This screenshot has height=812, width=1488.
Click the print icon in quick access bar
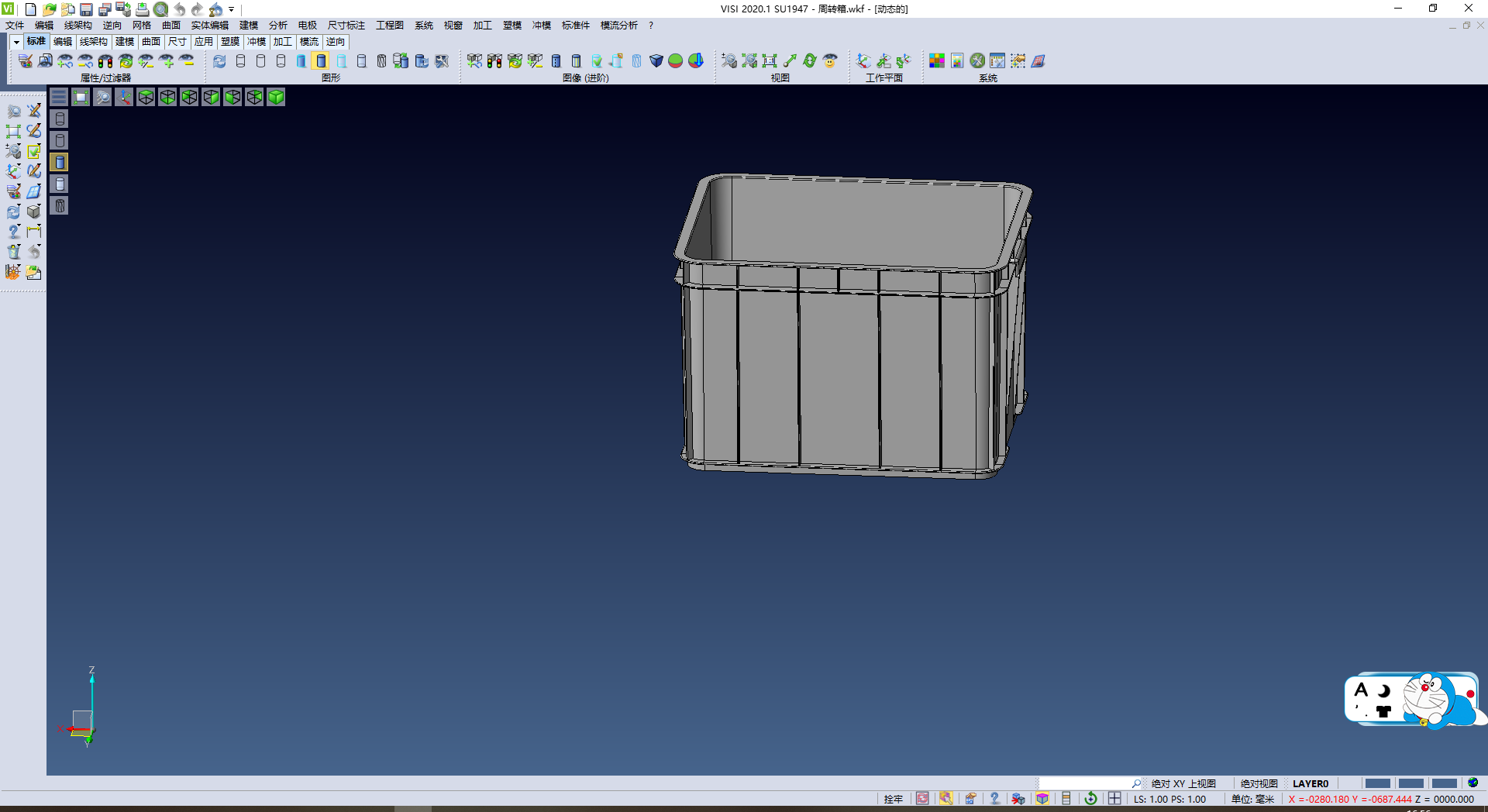[x=142, y=9]
